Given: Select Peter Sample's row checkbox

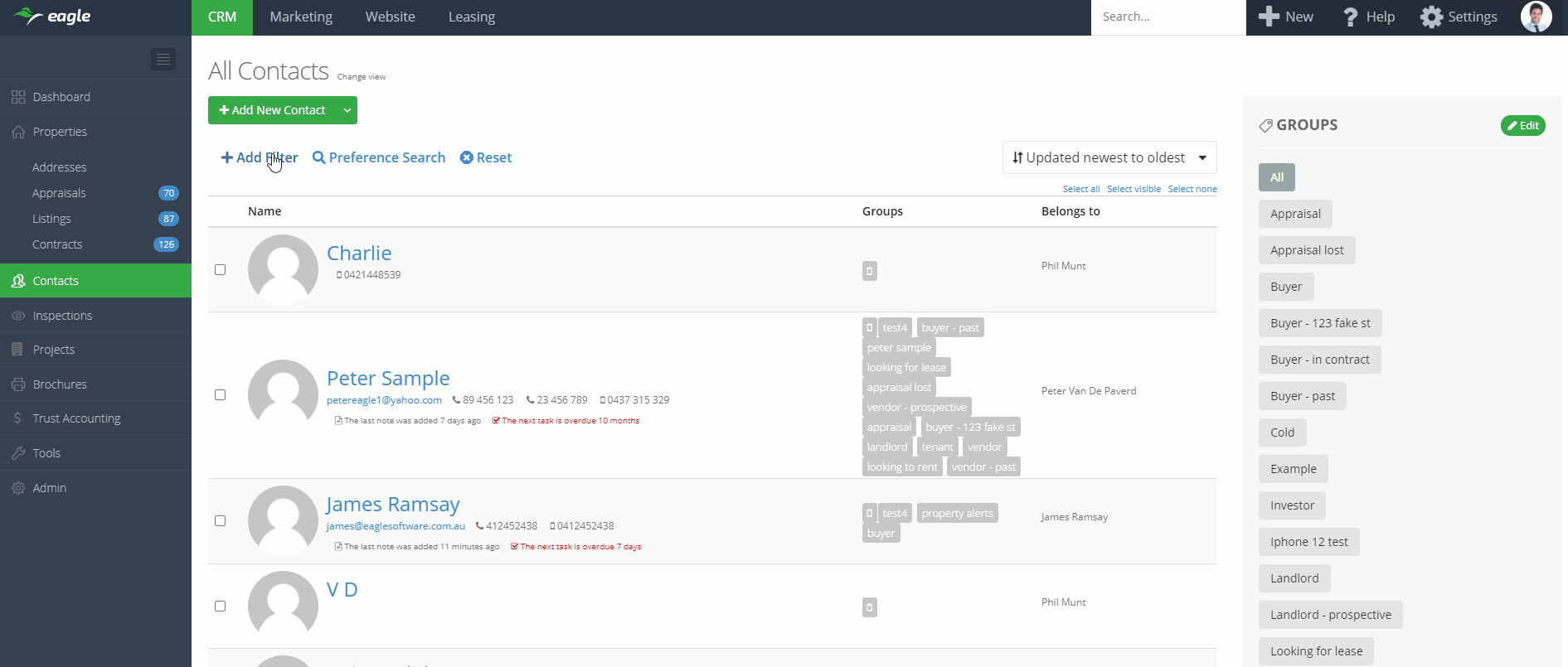Looking at the screenshot, I should [221, 394].
